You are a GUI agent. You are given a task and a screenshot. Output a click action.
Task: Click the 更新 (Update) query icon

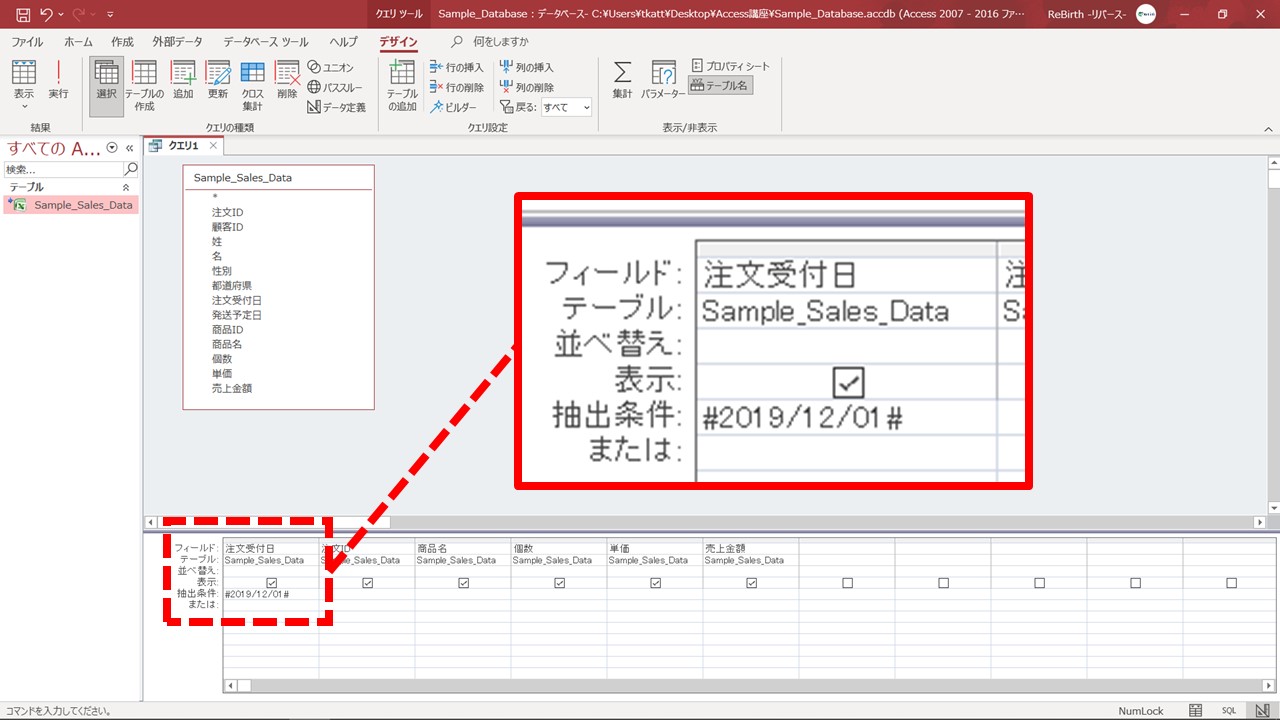[x=218, y=80]
